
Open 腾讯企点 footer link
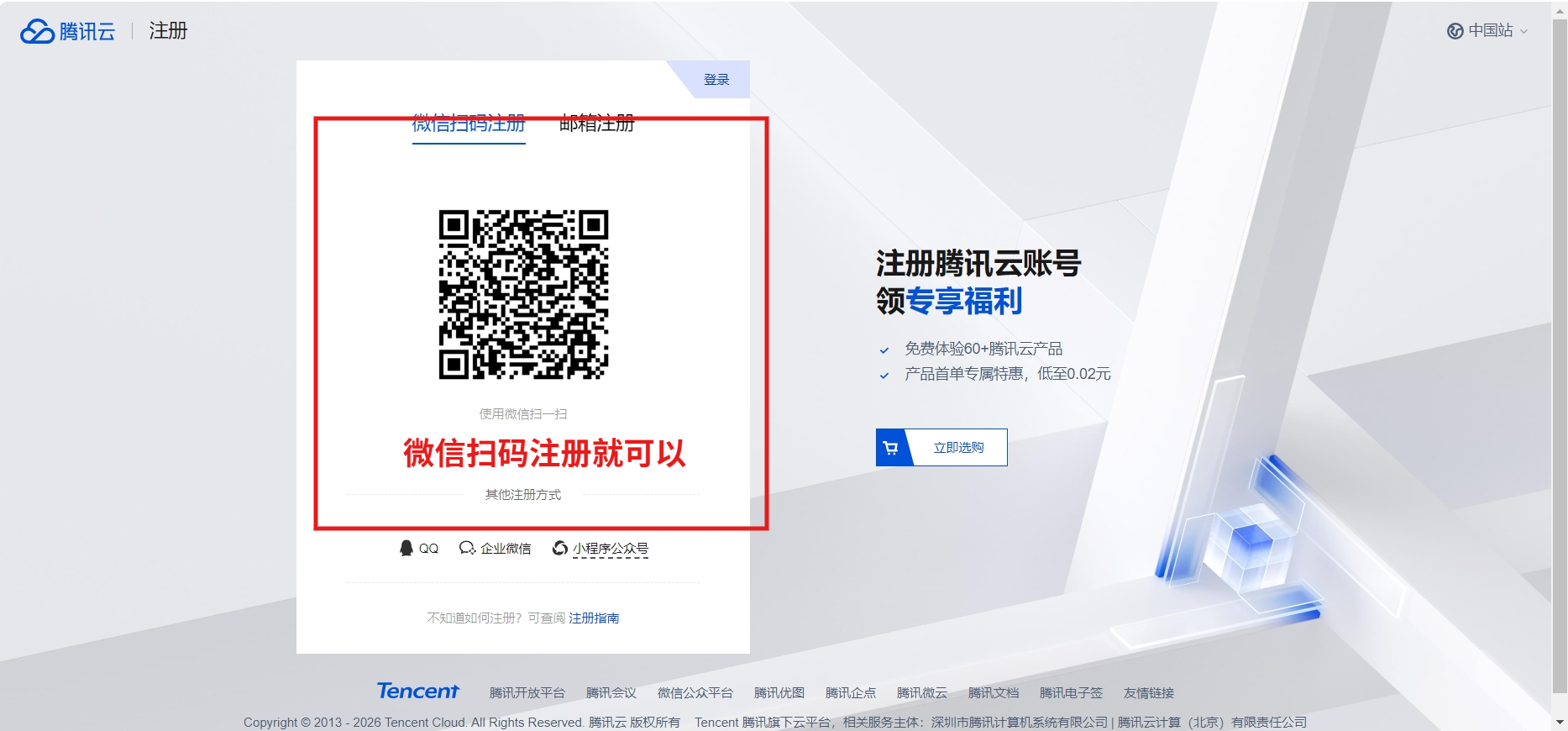click(851, 693)
